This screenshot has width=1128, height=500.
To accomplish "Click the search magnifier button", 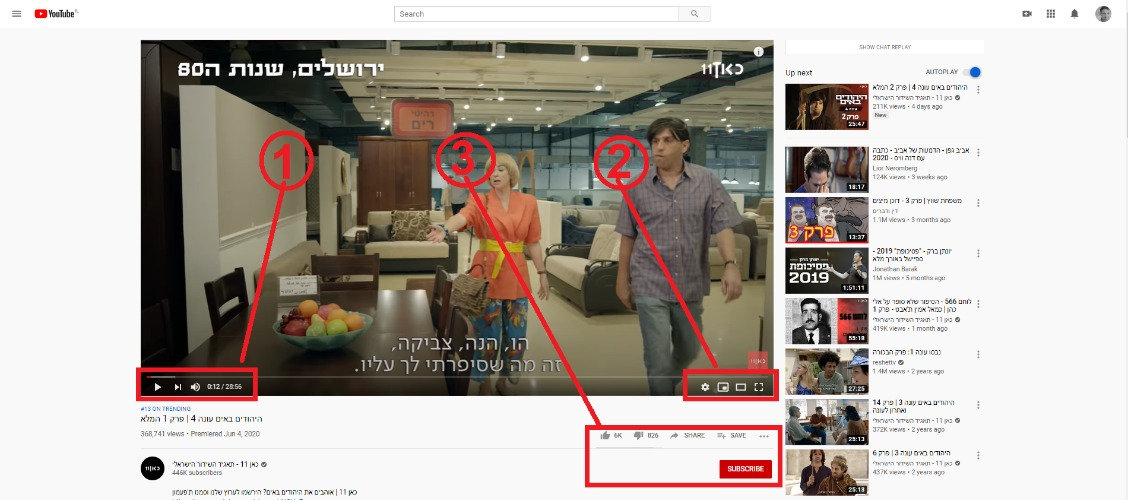I will coord(694,14).
